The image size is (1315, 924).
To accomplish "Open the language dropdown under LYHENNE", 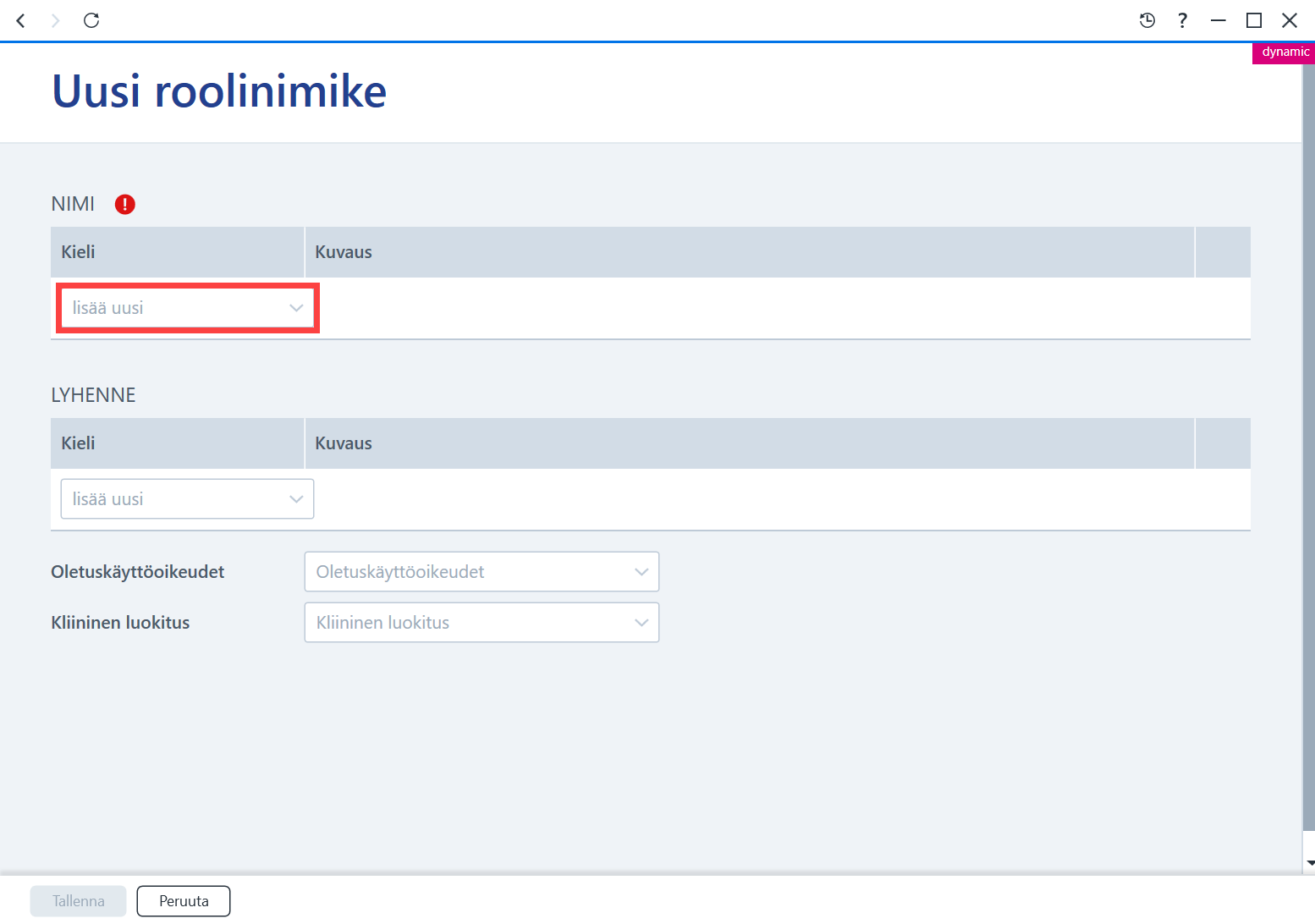I will coord(188,499).
